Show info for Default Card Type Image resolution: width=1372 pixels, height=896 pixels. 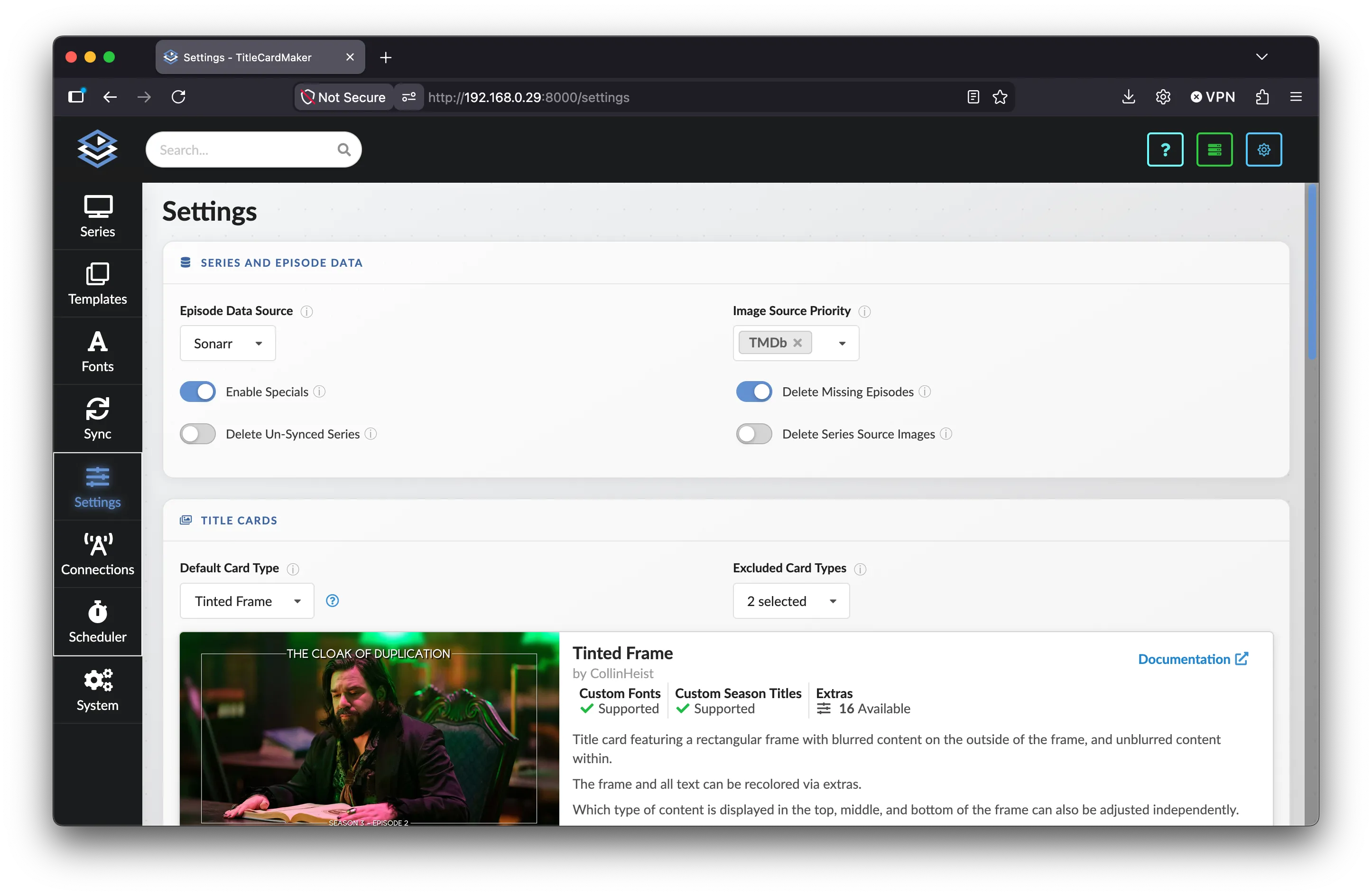tap(293, 569)
